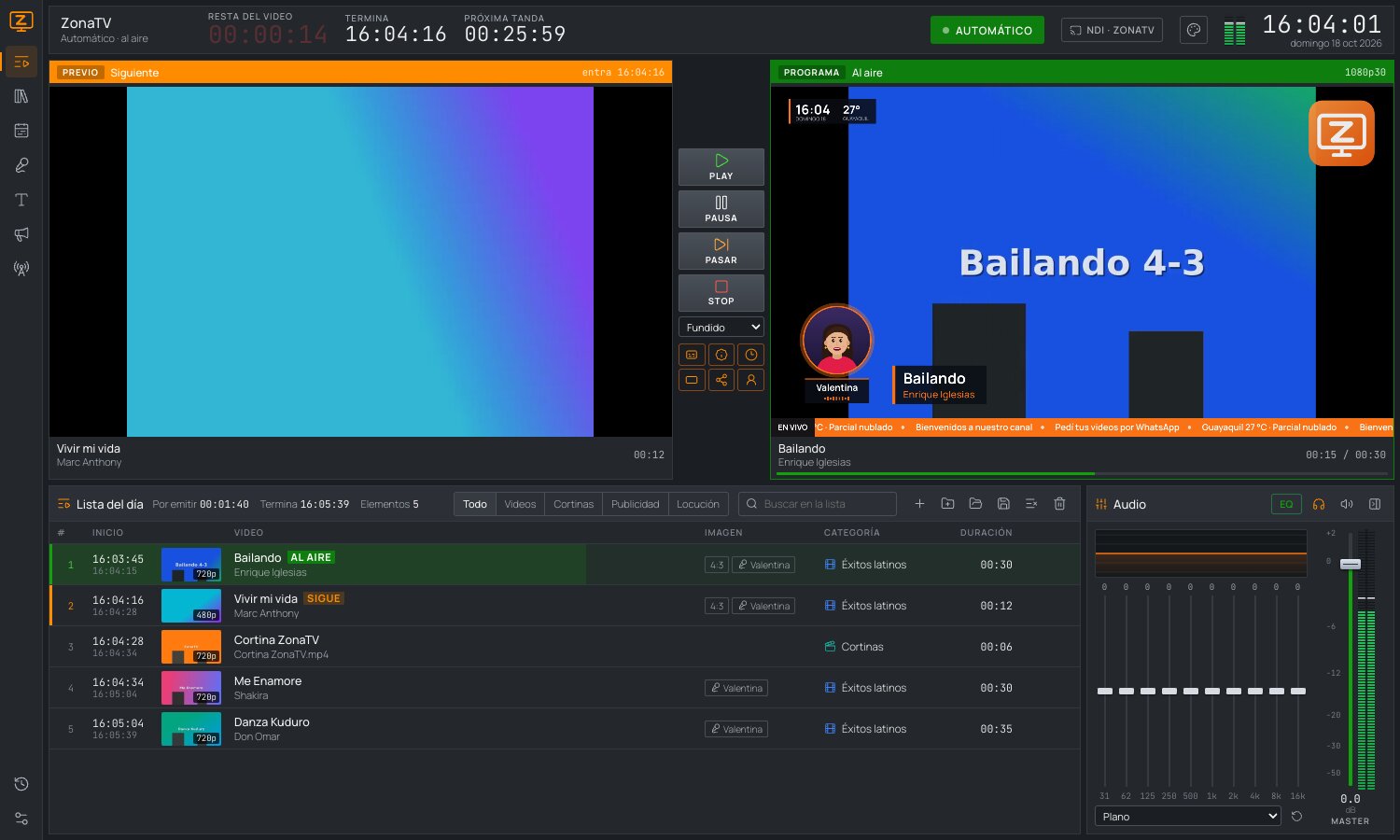Adjust the 31 Hz equalizer slider
1400x840 pixels.
(1105, 691)
